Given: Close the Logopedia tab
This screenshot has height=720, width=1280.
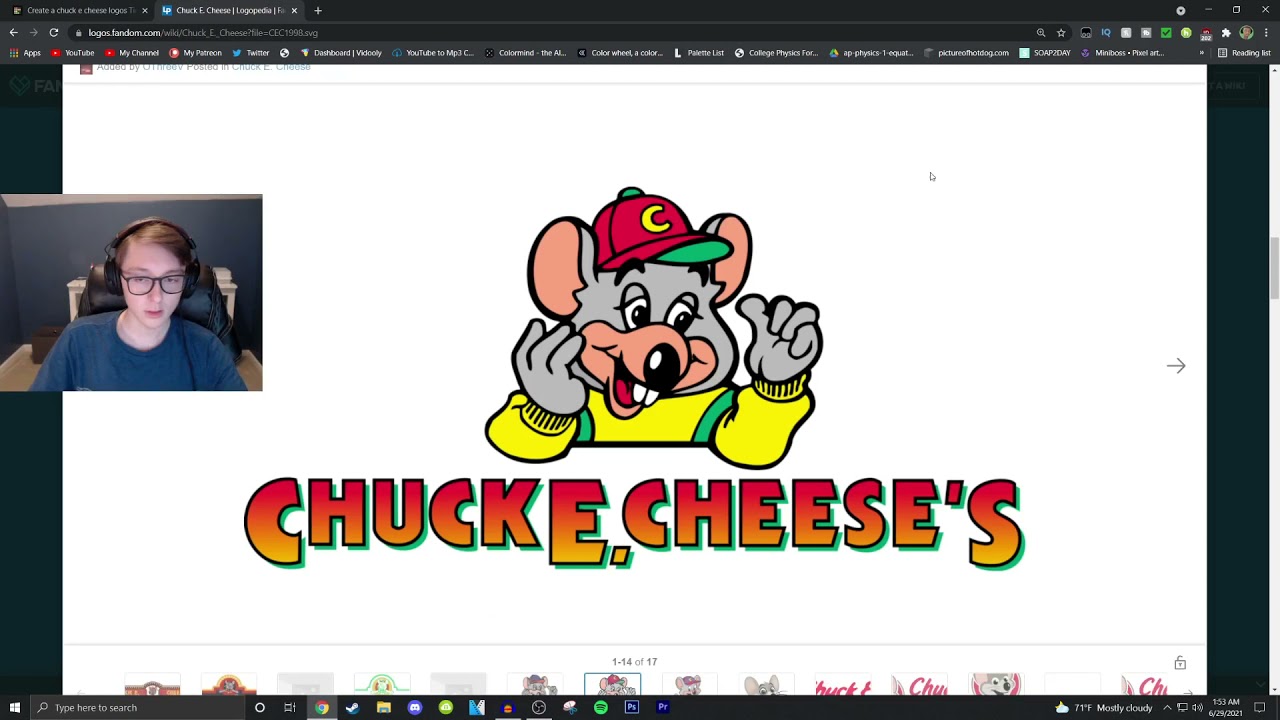Looking at the screenshot, I should click(294, 11).
